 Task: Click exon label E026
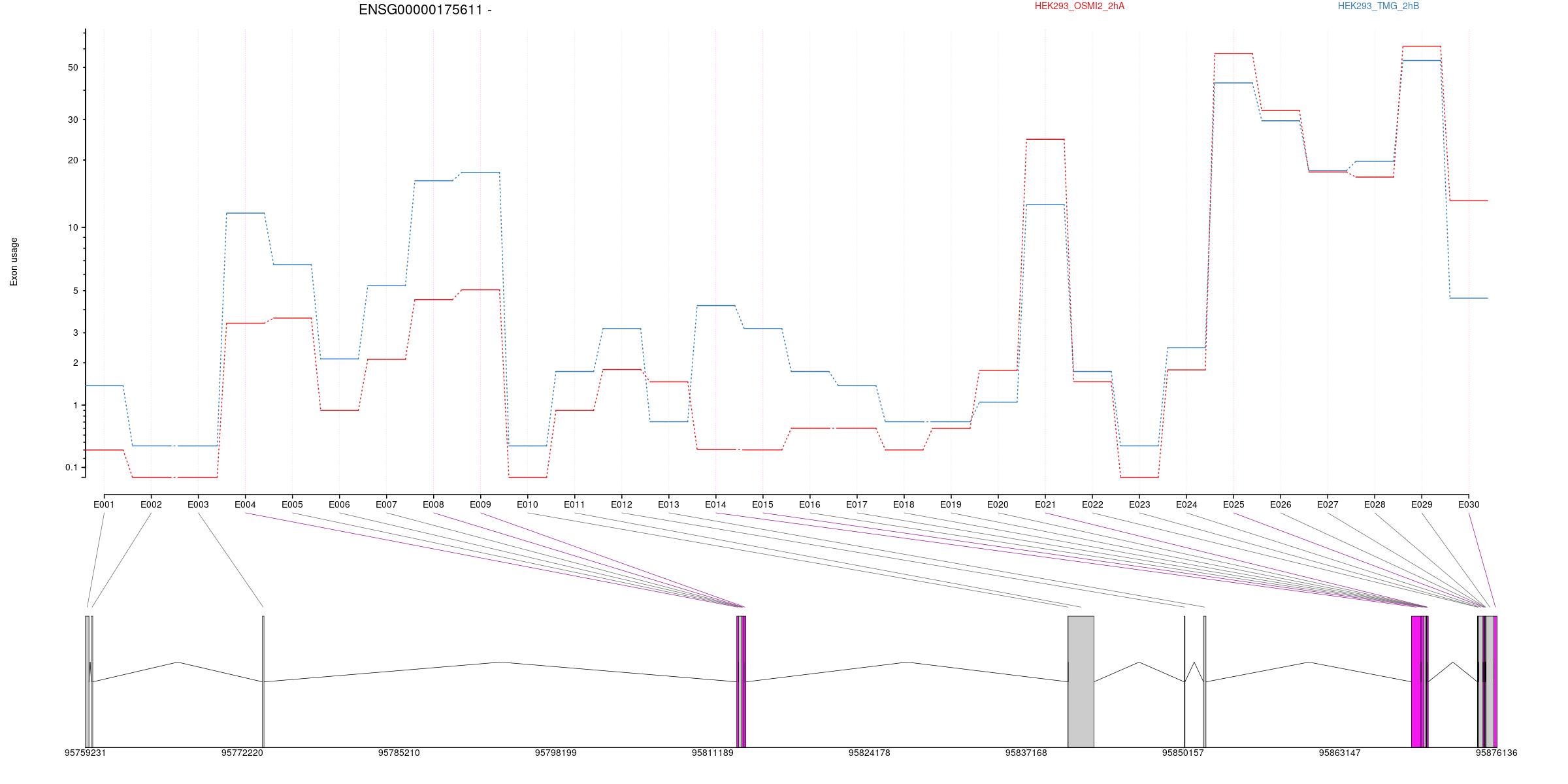click(x=1281, y=504)
